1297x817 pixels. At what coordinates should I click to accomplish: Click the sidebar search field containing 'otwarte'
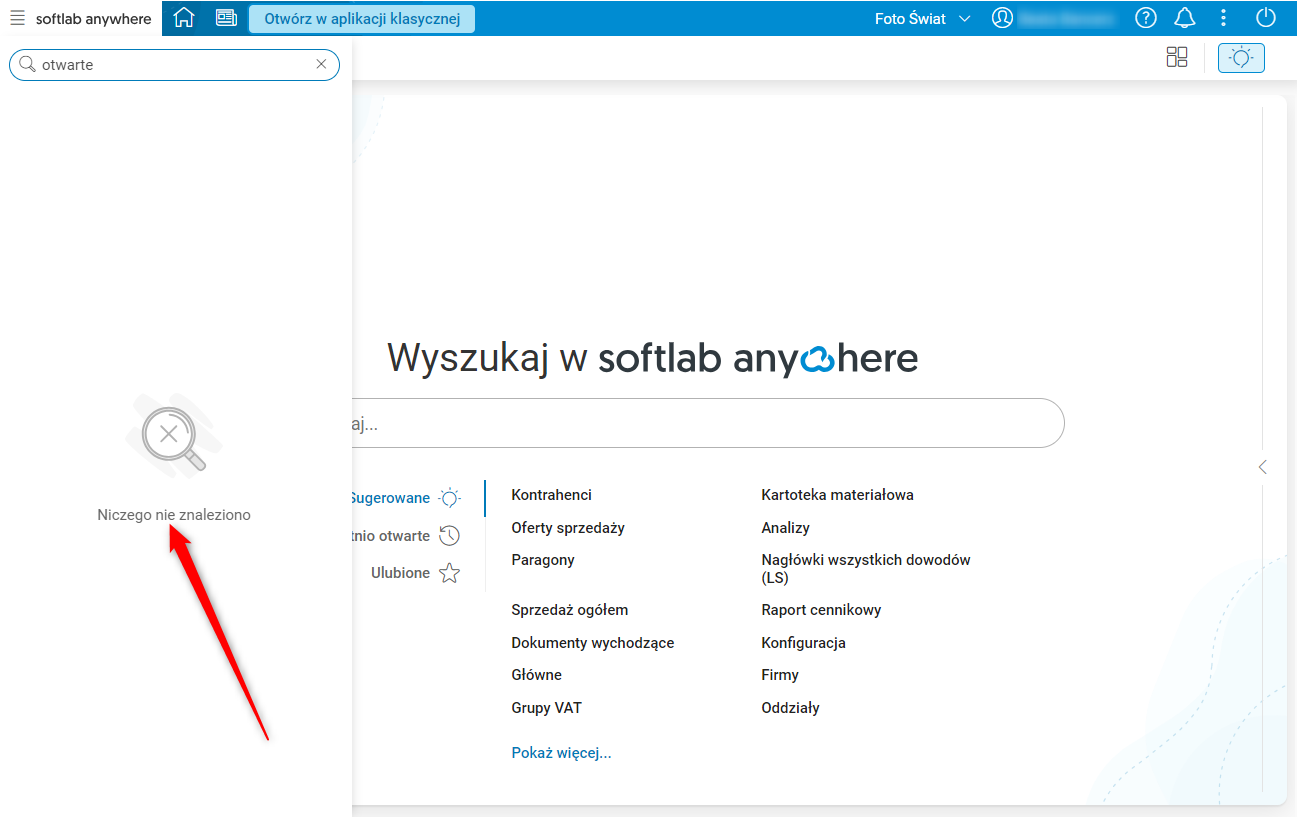pos(174,65)
